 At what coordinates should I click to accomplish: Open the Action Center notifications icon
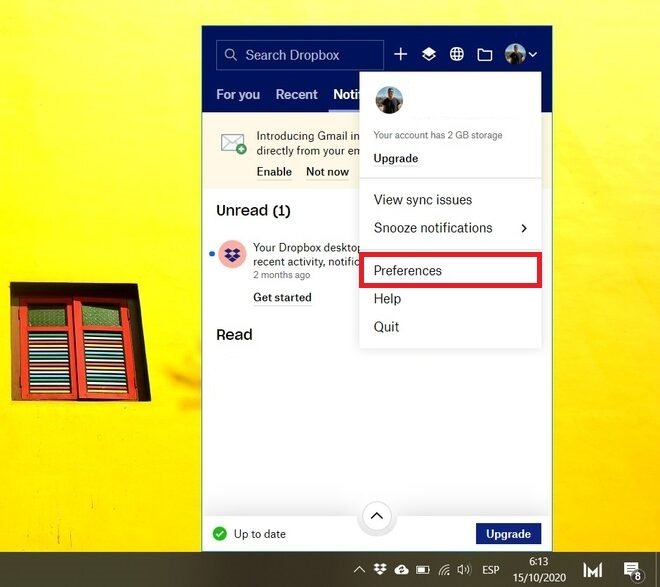point(633,570)
